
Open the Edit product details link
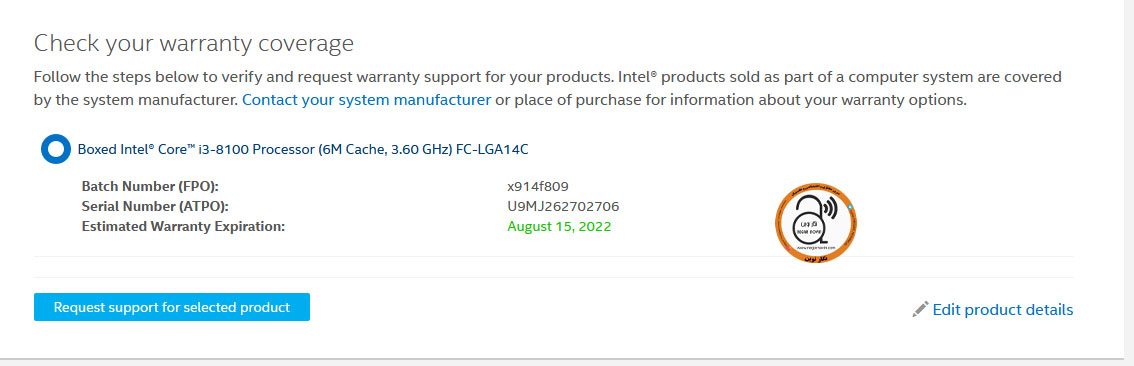[1002, 310]
